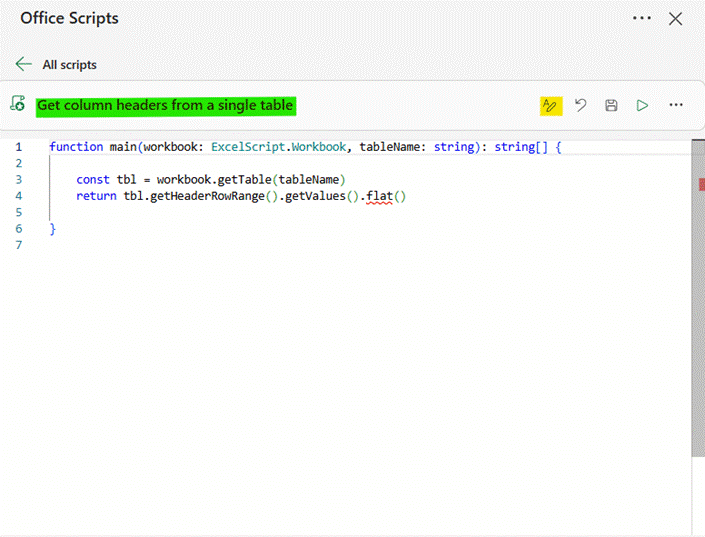
Task: Click line number 1 in the gutter
Action: [19, 147]
